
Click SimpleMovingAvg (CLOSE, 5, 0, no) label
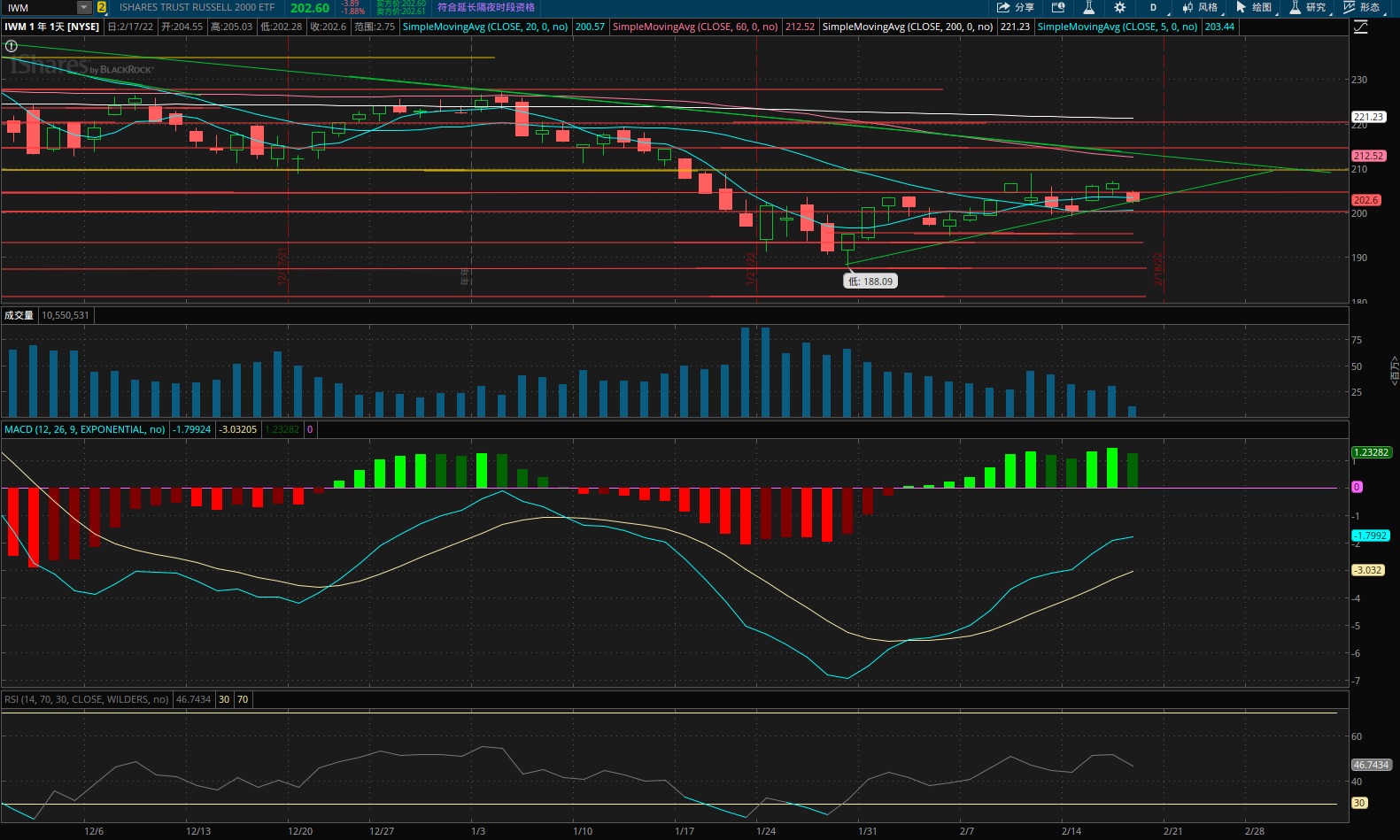coord(1118,27)
